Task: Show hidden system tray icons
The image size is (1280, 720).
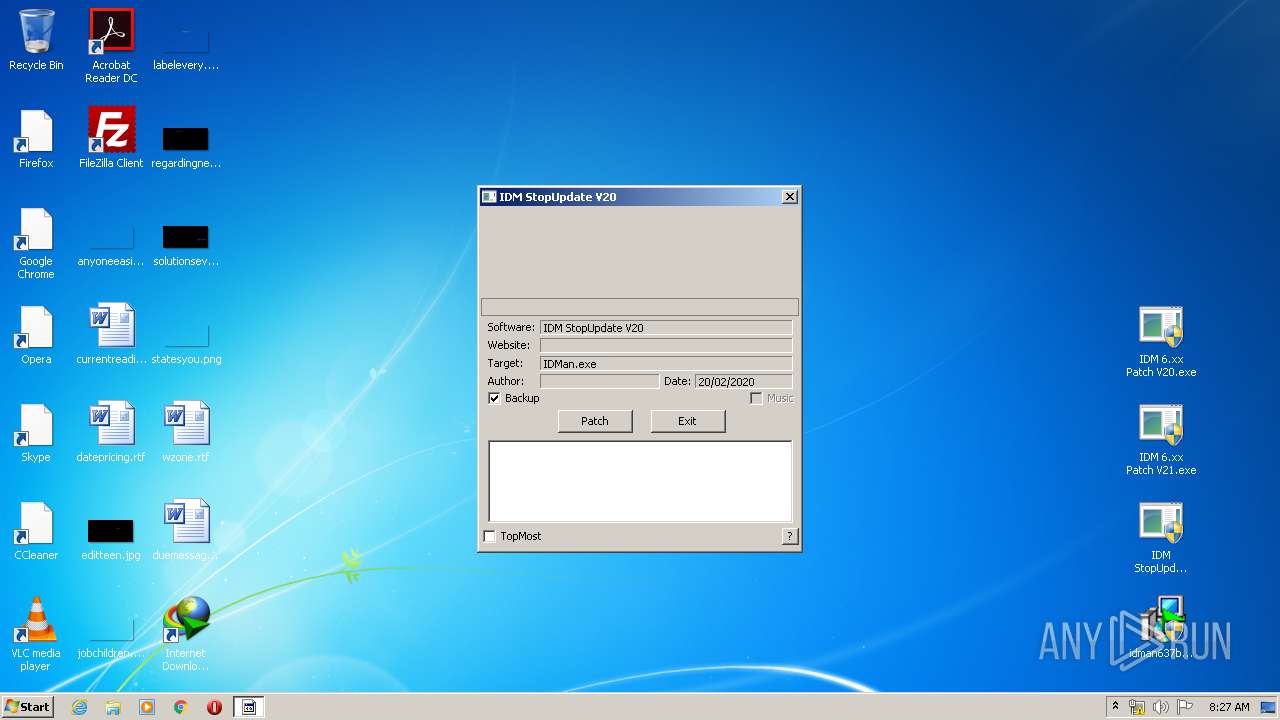Action: pos(1115,707)
